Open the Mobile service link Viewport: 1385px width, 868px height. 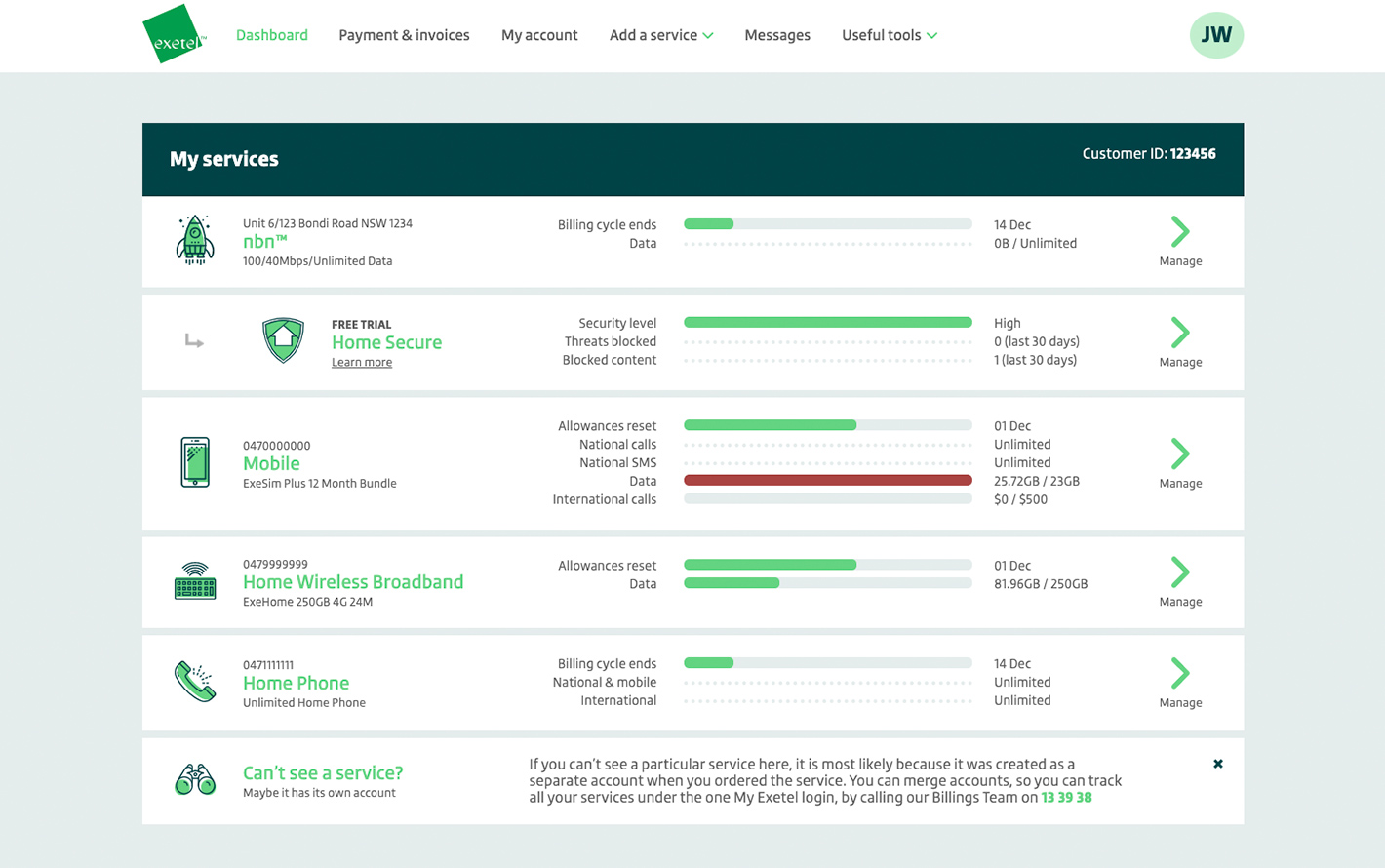point(271,463)
